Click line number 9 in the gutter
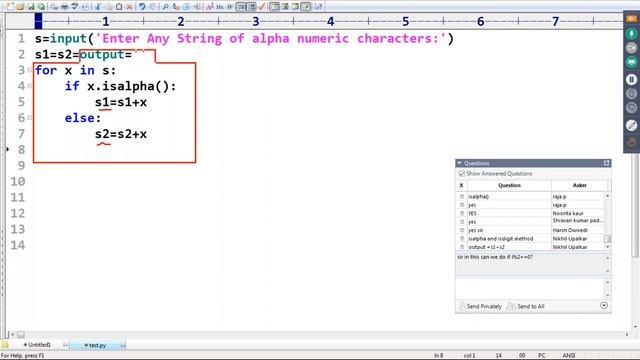 [x=21, y=165]
